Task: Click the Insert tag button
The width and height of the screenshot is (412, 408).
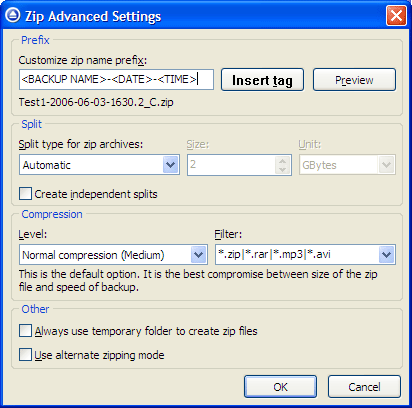Action: pos(262,80)
